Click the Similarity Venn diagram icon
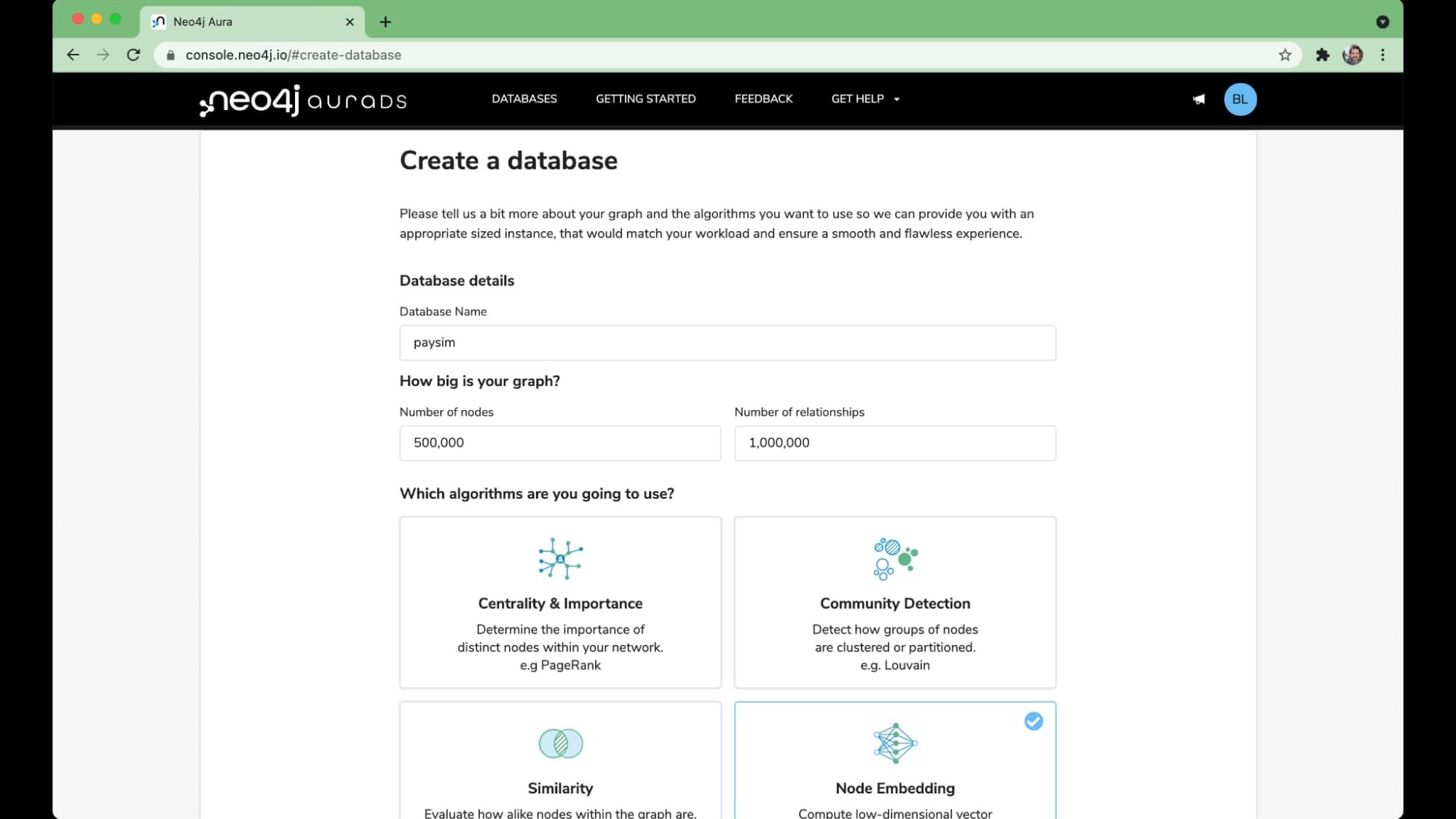 [560, 743]
